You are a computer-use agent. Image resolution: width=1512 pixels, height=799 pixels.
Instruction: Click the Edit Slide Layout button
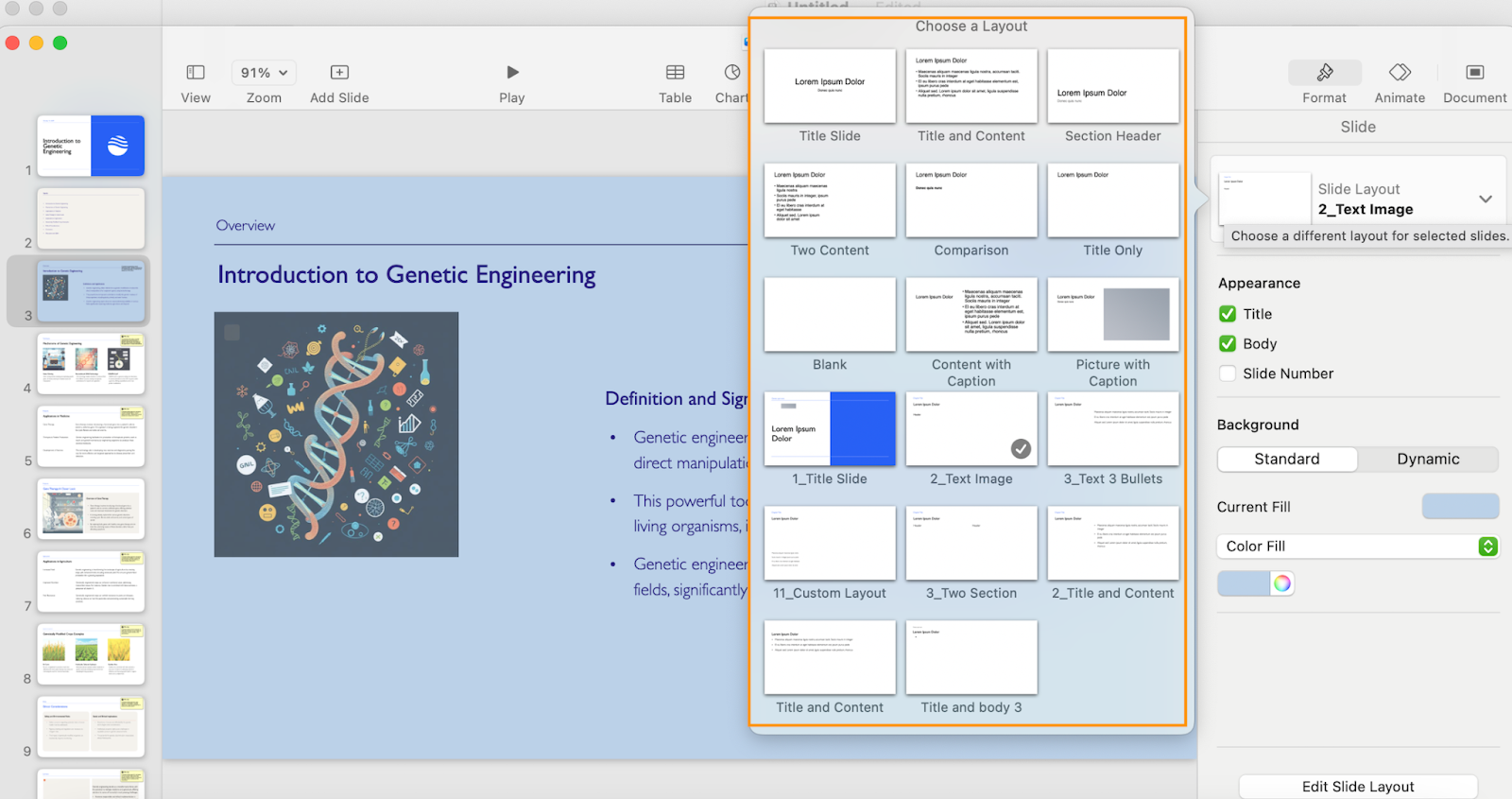point(1357,787)
